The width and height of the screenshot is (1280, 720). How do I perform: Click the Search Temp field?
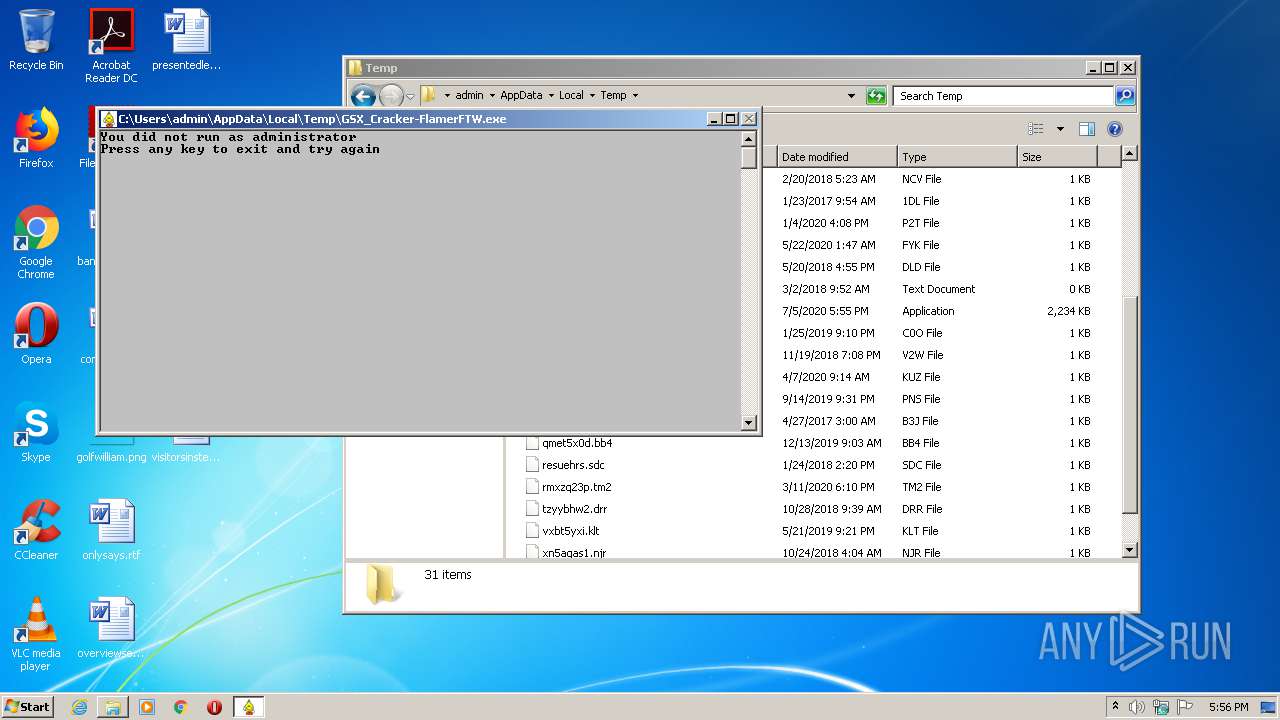[x=1003, y=96]
